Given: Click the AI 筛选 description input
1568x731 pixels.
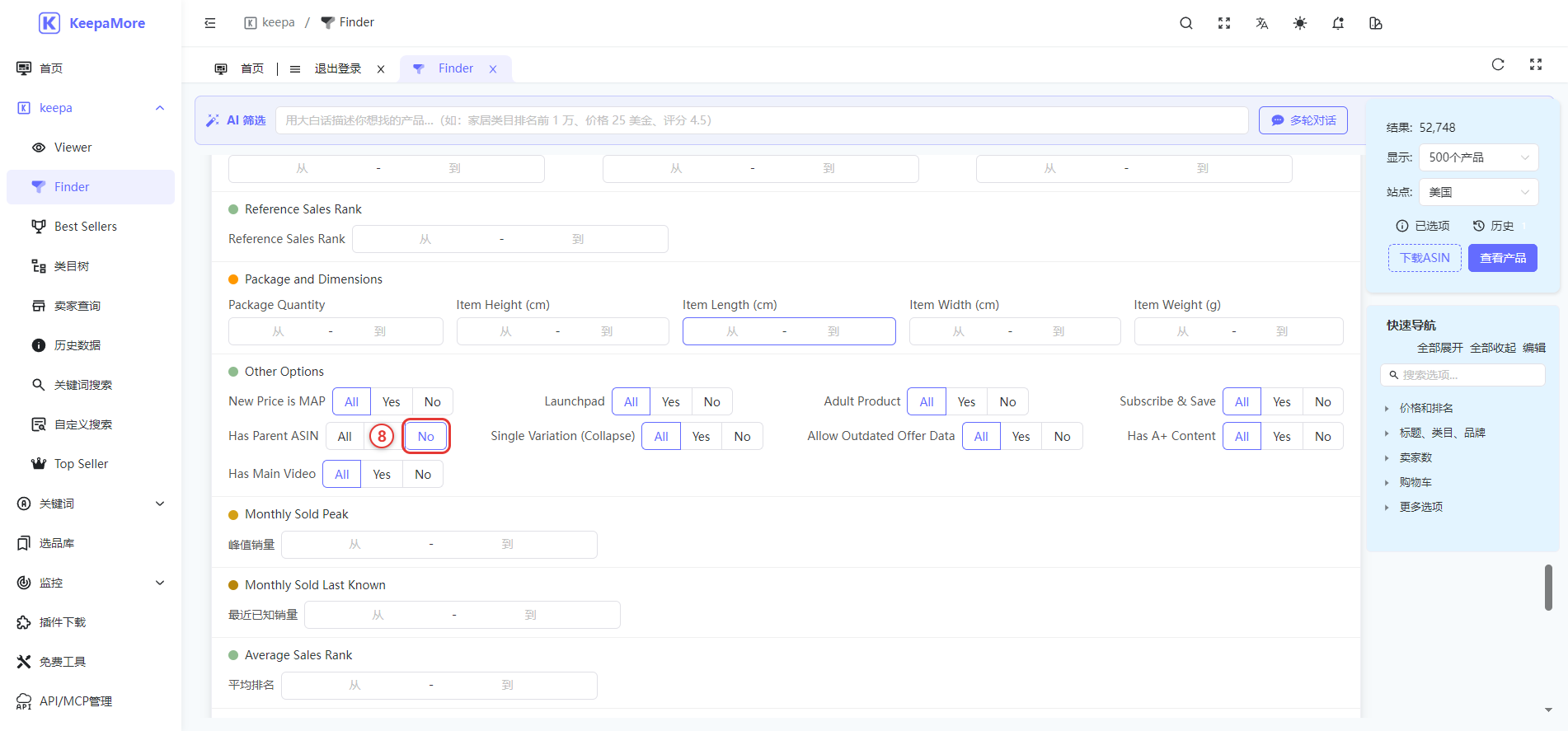Looking at the screenshot, I should tap(762, 120).
